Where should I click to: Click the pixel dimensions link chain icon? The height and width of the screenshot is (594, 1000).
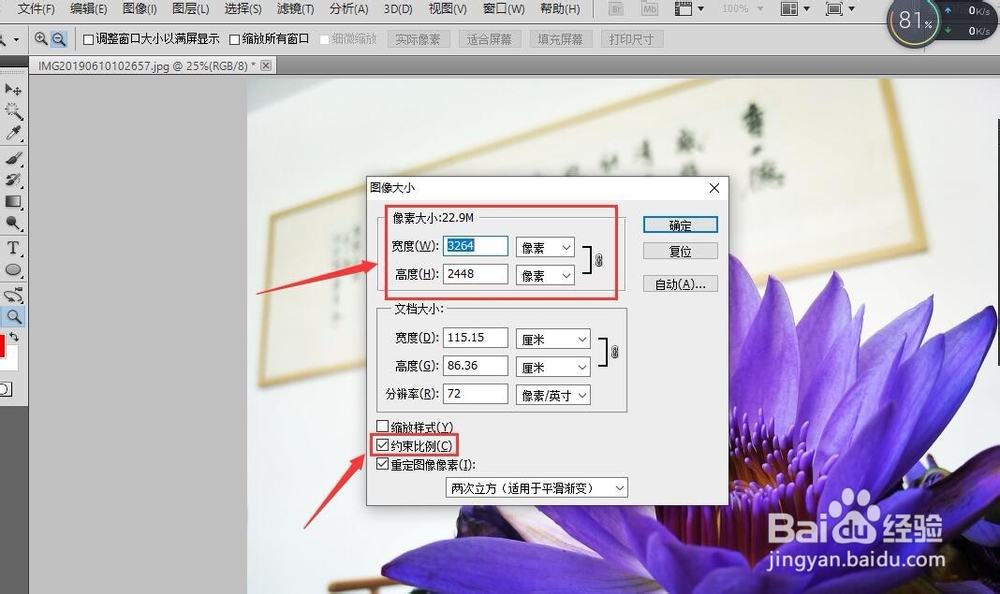coord(598,260)
